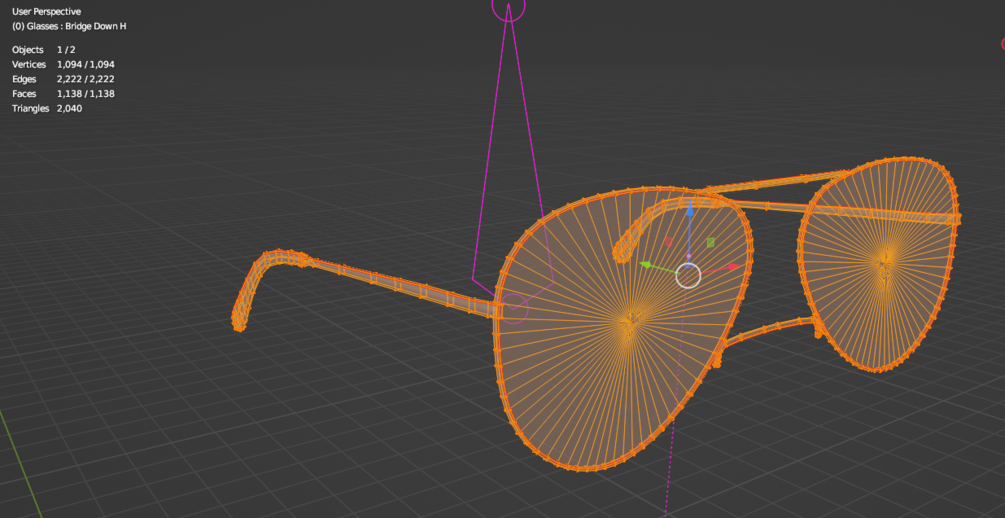Click the red plane handle of the gizmo

(669, 242)
